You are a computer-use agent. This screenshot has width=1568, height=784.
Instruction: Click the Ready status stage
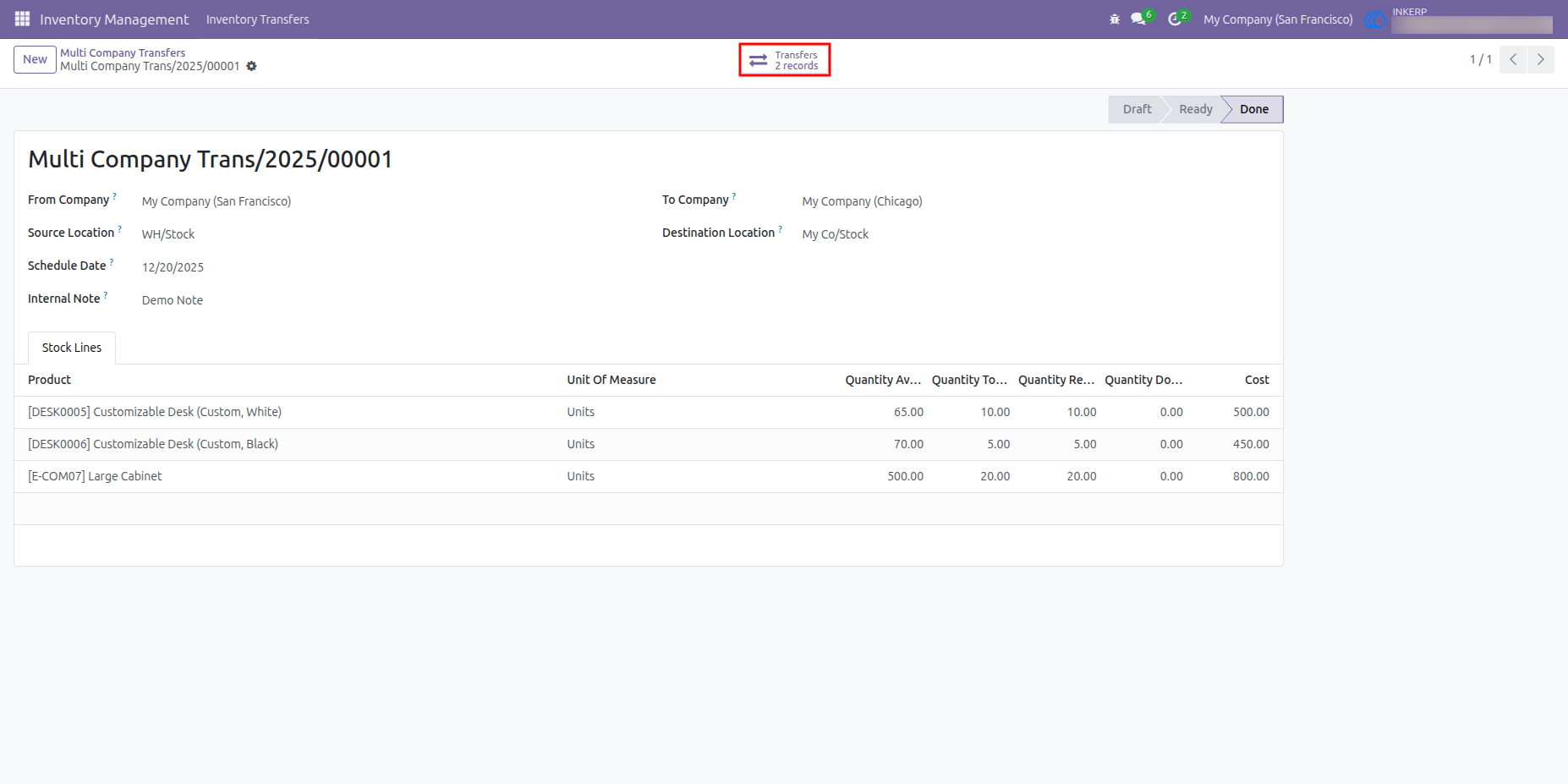(1195, 109)
